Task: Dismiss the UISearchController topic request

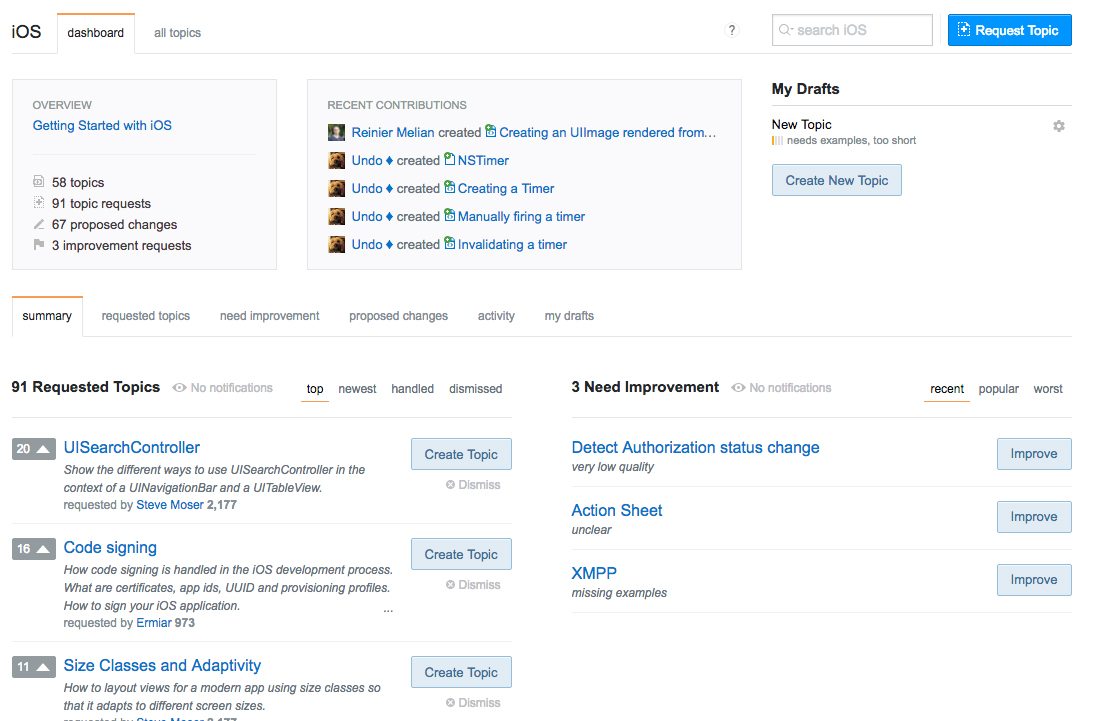Action: (473, 485)
